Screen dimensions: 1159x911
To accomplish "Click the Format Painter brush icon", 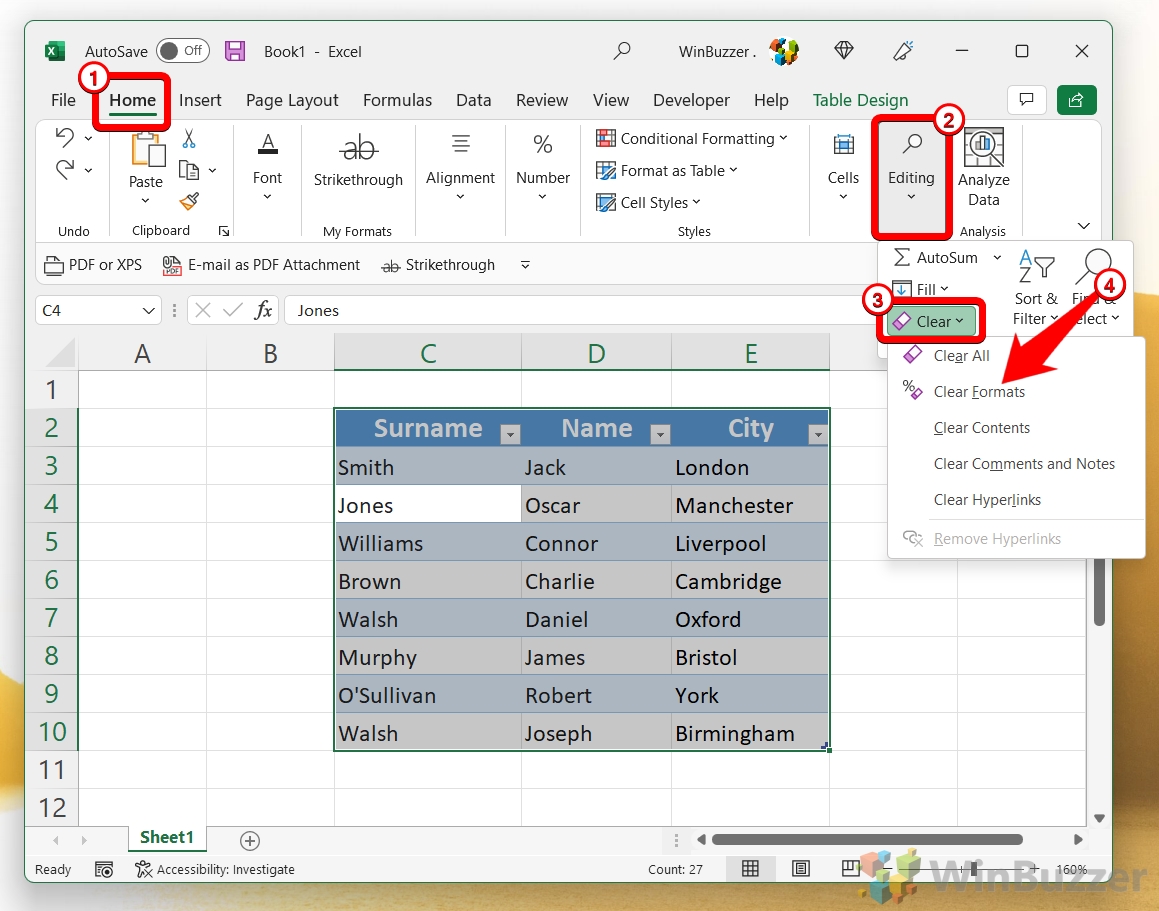I will [x=189, y=201].
